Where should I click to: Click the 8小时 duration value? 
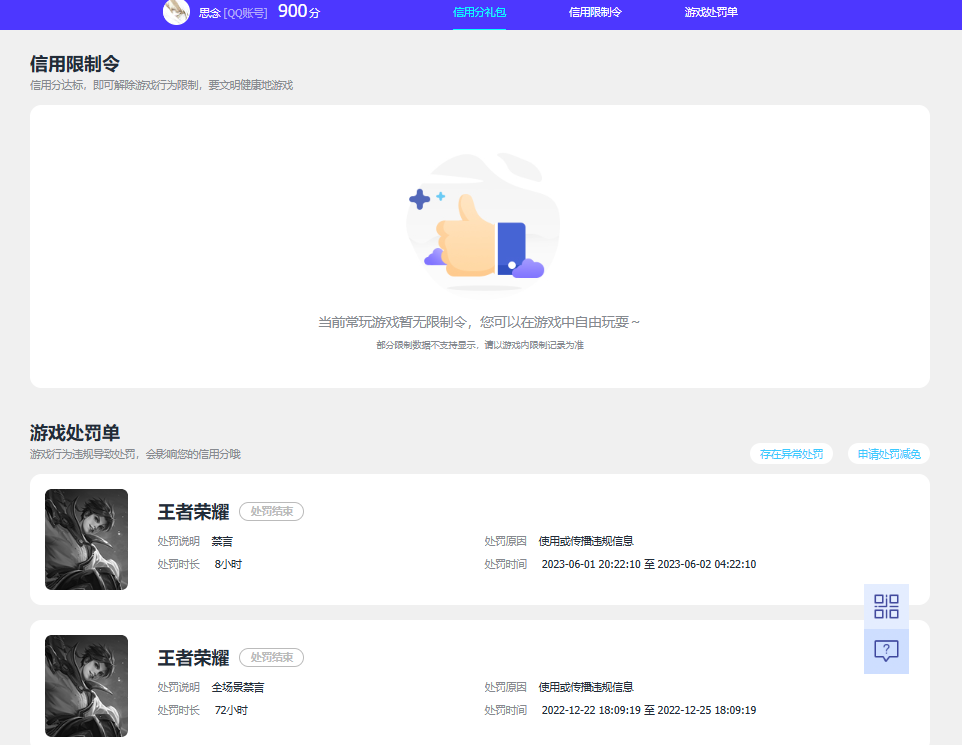(228, 564)
